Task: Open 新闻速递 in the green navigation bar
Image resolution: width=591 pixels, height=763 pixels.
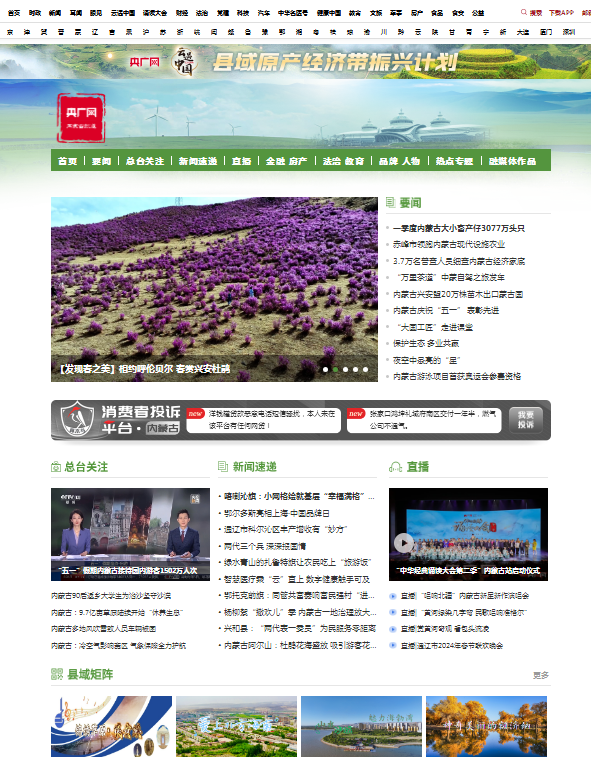Action: click(x=198, y=161)
